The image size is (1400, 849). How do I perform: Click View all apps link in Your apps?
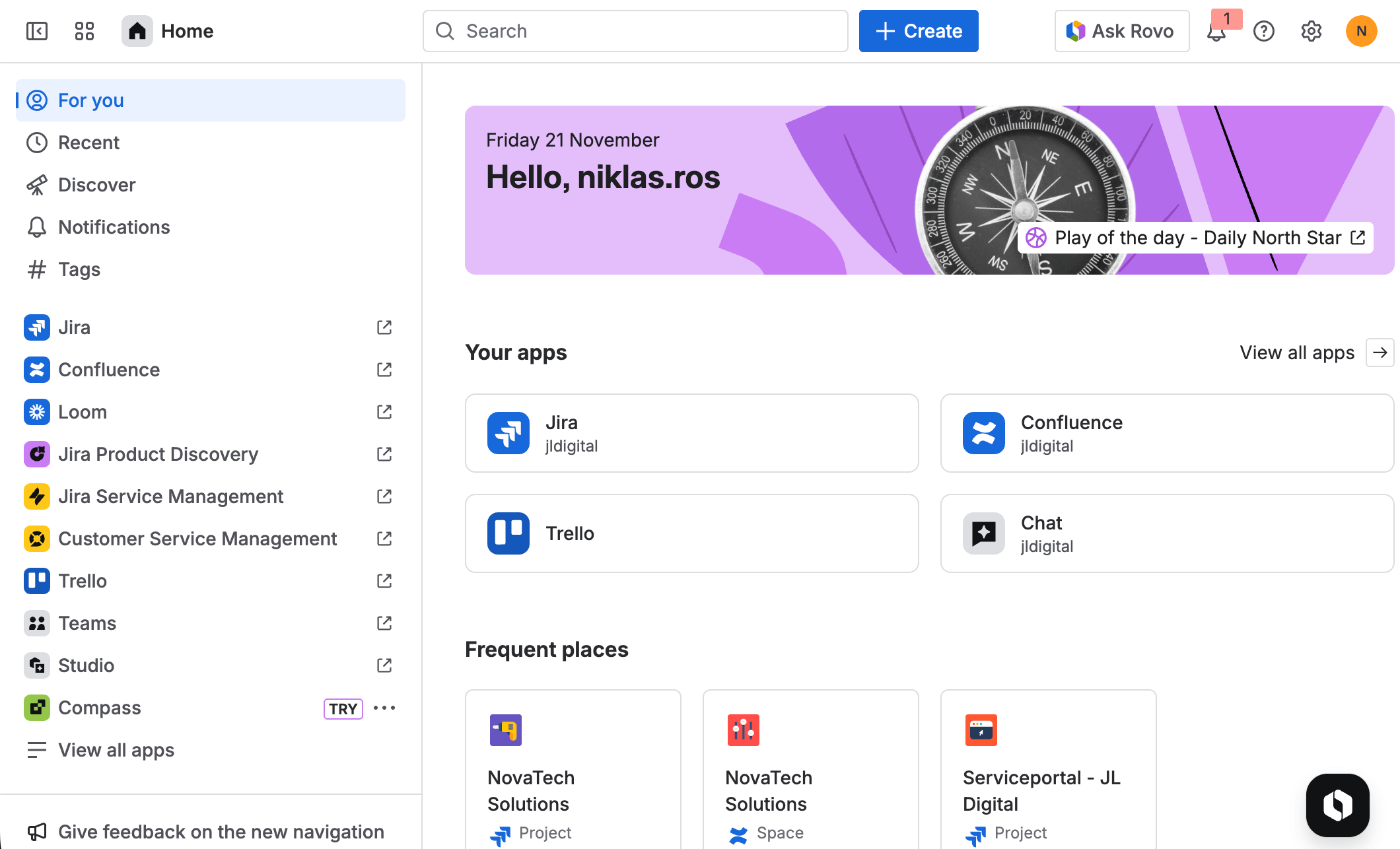click(x=1297, y=353)
